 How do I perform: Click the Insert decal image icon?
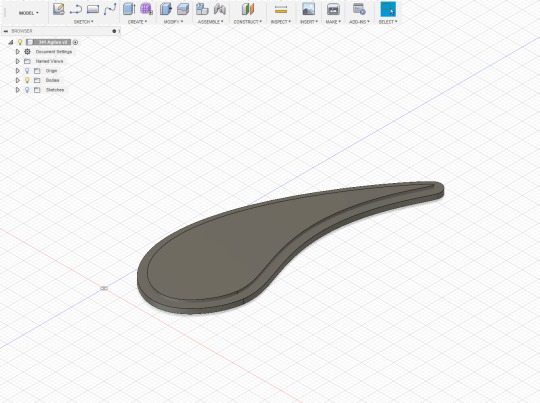[x=308, y=9]
